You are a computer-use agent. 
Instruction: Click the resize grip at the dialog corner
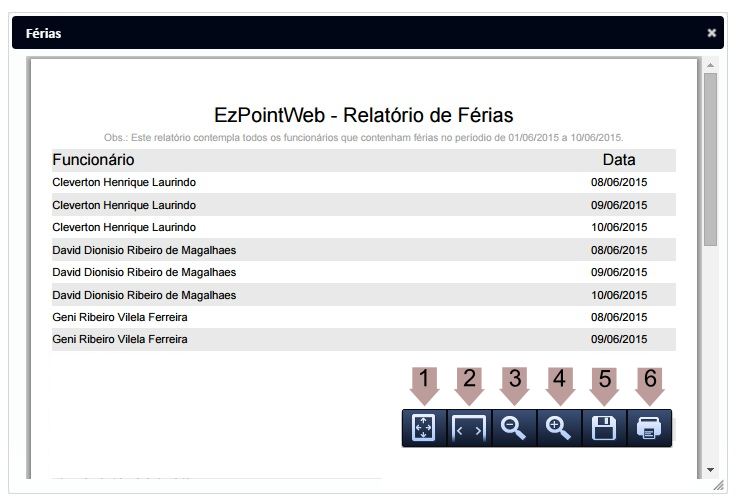[x=717, y=484]
